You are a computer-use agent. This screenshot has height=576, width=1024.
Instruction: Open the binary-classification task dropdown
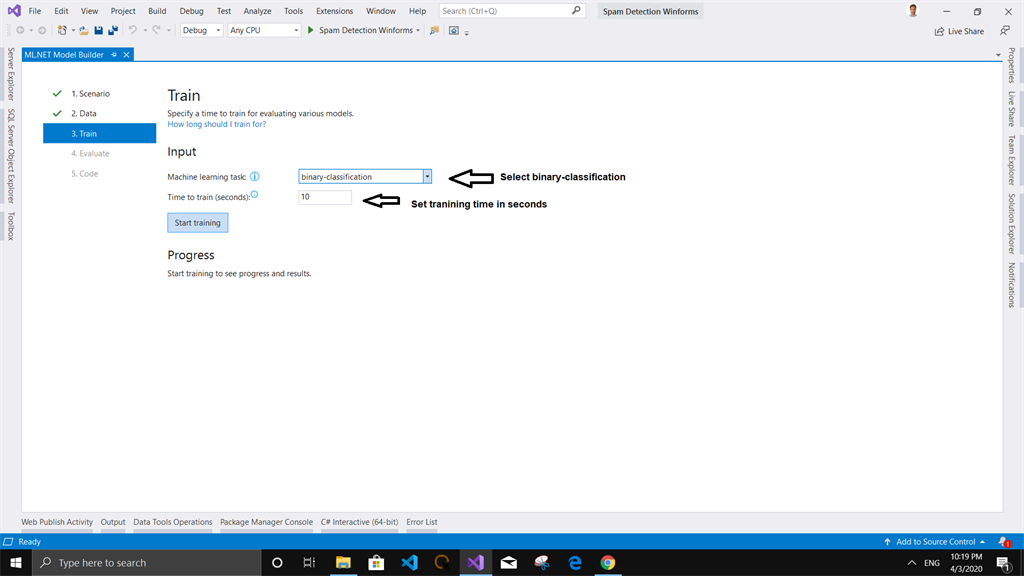tap(427, 176)
